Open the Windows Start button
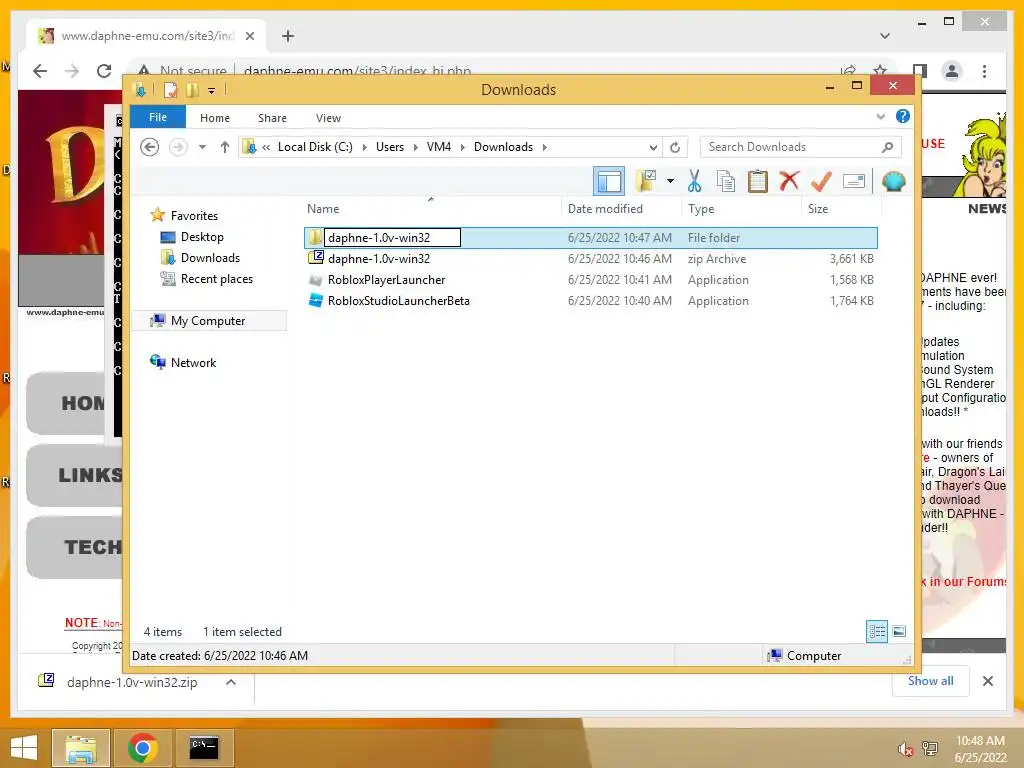The height and width of the screenshot is (768, 1024). [24, 748]
